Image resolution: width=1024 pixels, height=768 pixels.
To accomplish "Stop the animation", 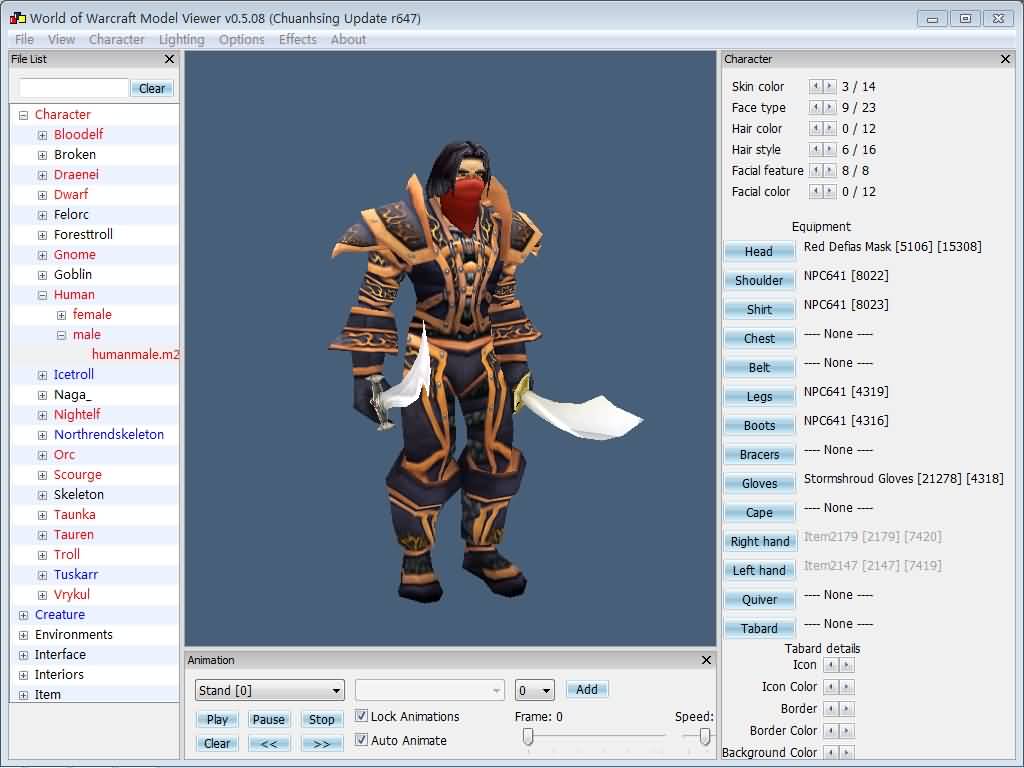I will click(322, 720).
